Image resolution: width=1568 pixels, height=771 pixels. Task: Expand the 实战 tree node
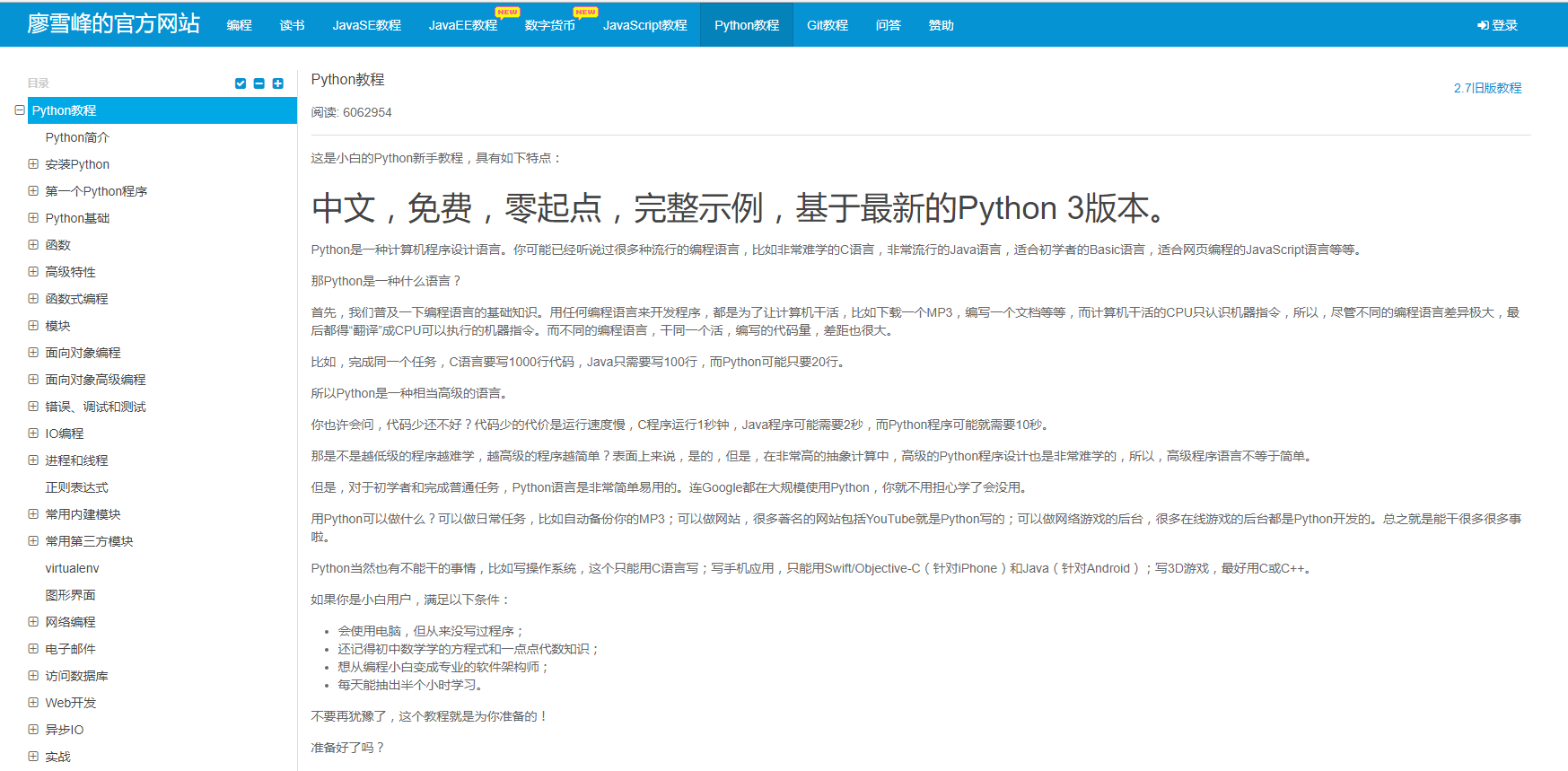tap(33, 757)
